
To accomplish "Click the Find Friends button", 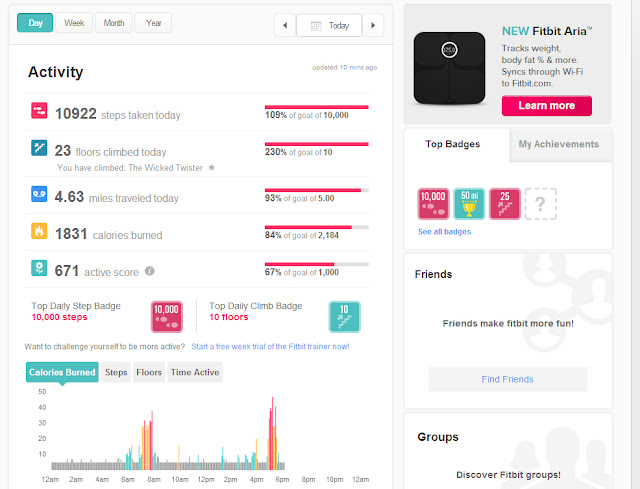I will [x=507, y=379].
